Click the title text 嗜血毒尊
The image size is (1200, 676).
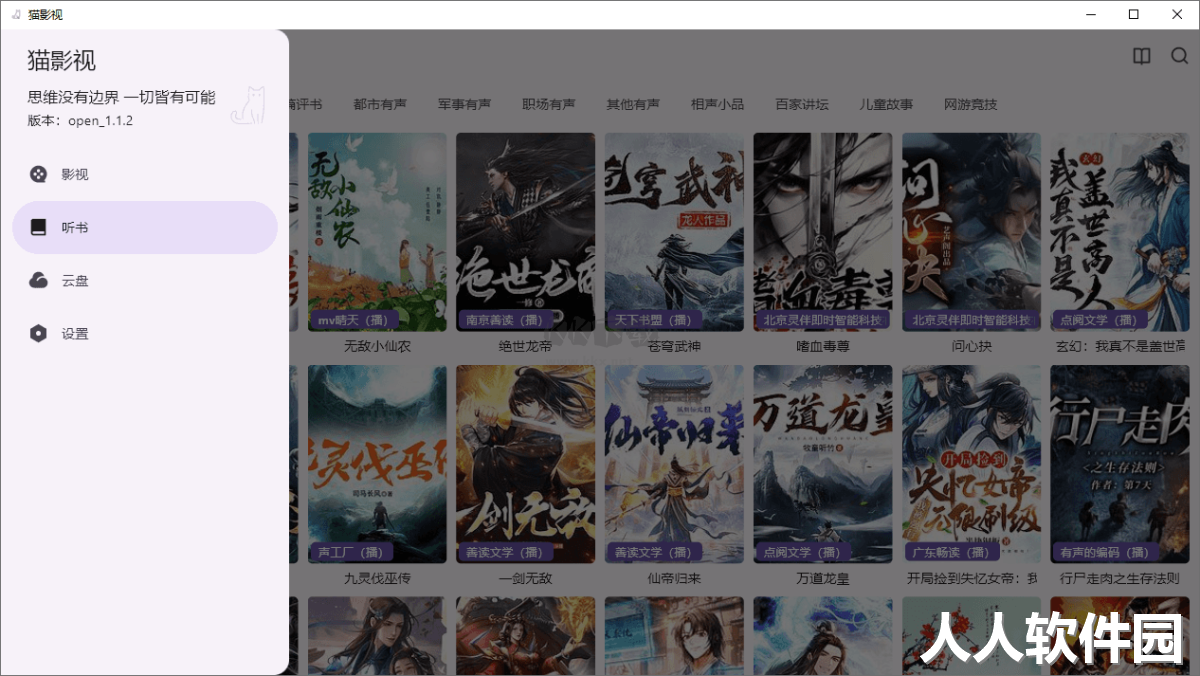click(x=823, y=346)
